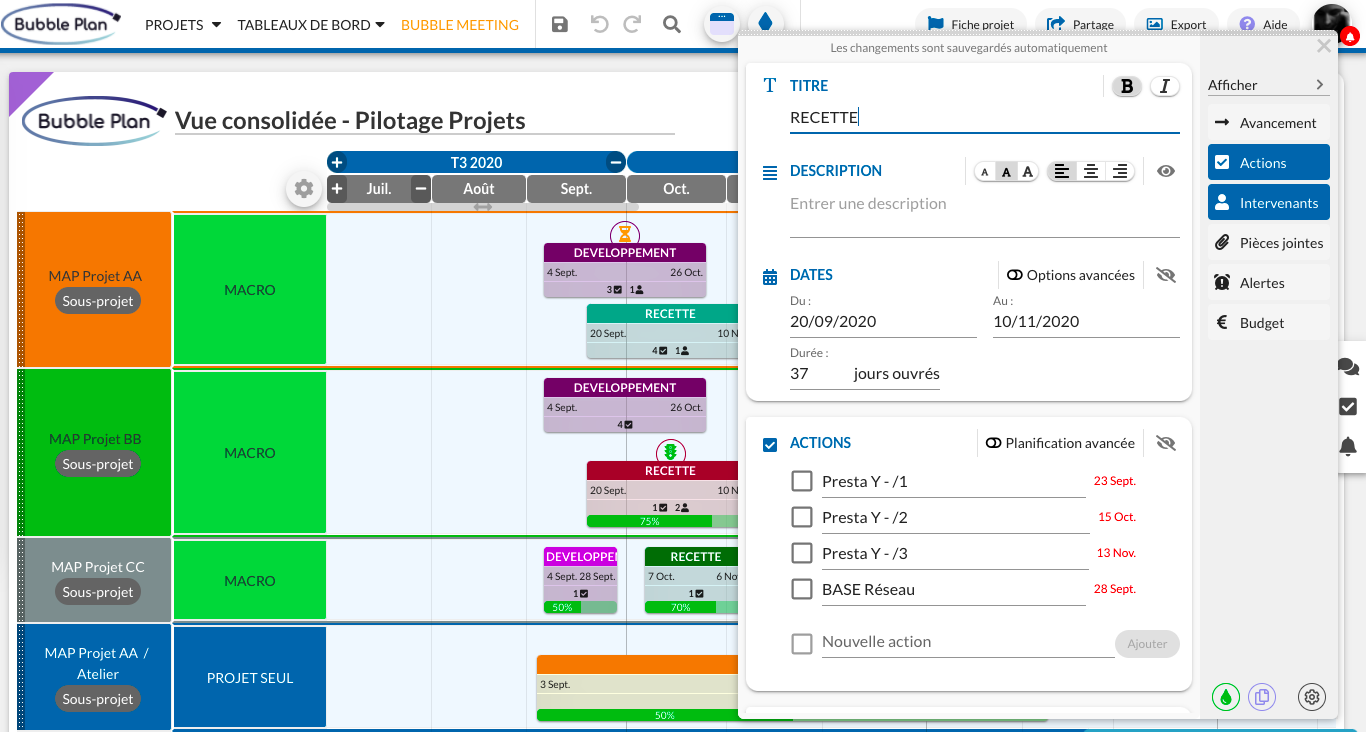Click the minus at right of T3 2020

616,163
